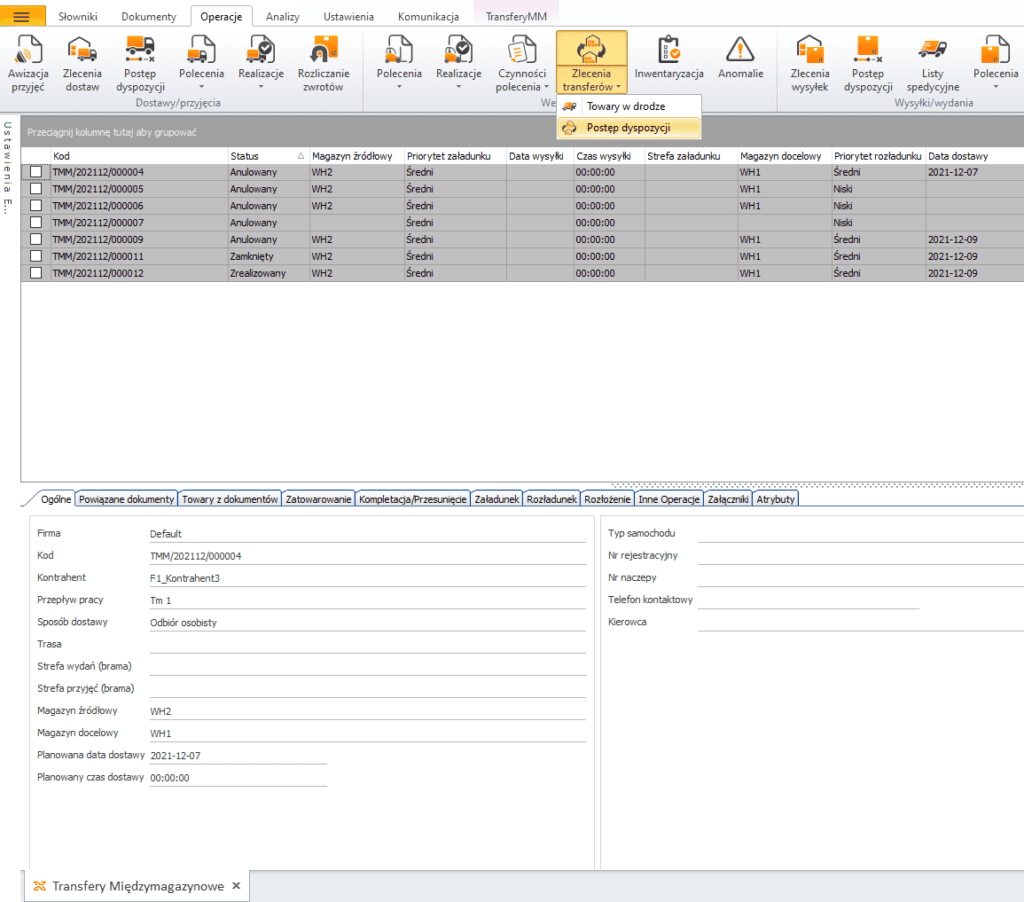Switch to the Powiązane dokumenty tab
This screenshot has height=902, width=1024.
click(x=127, y=499)
